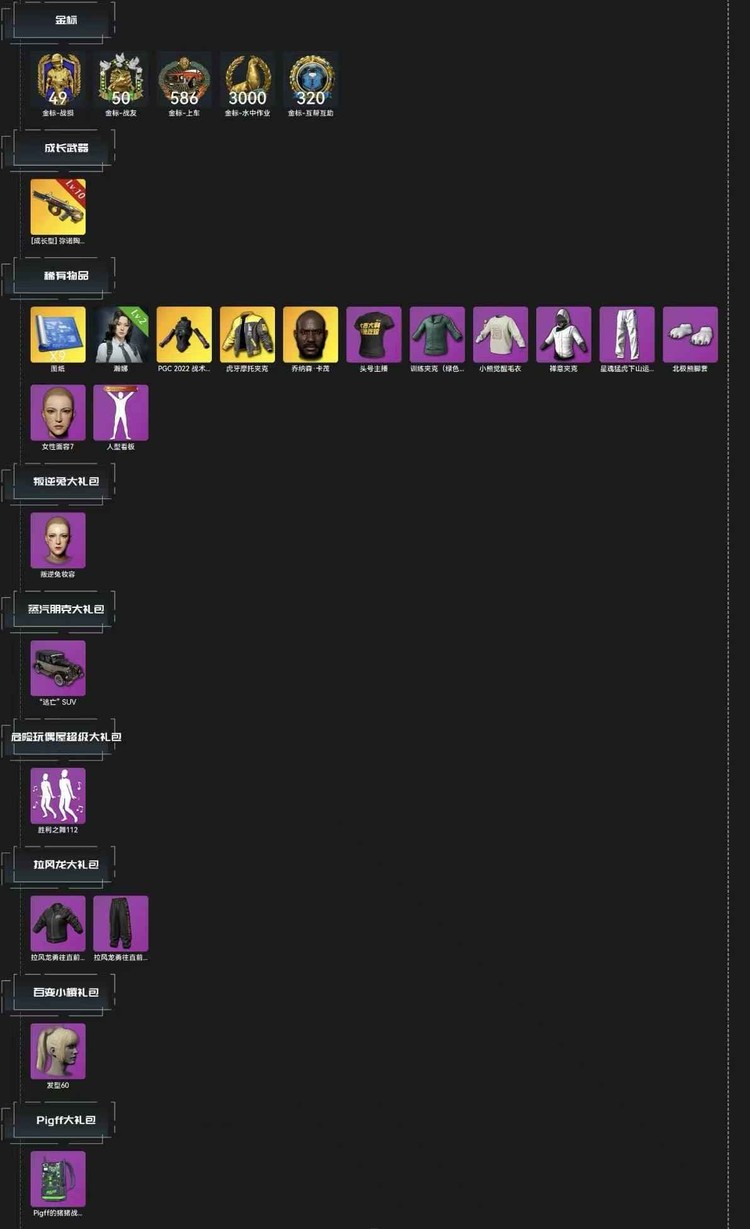Click the 金标 section header
The height and width of the screenshot is (1229, 750).
[x=65, y=20]
